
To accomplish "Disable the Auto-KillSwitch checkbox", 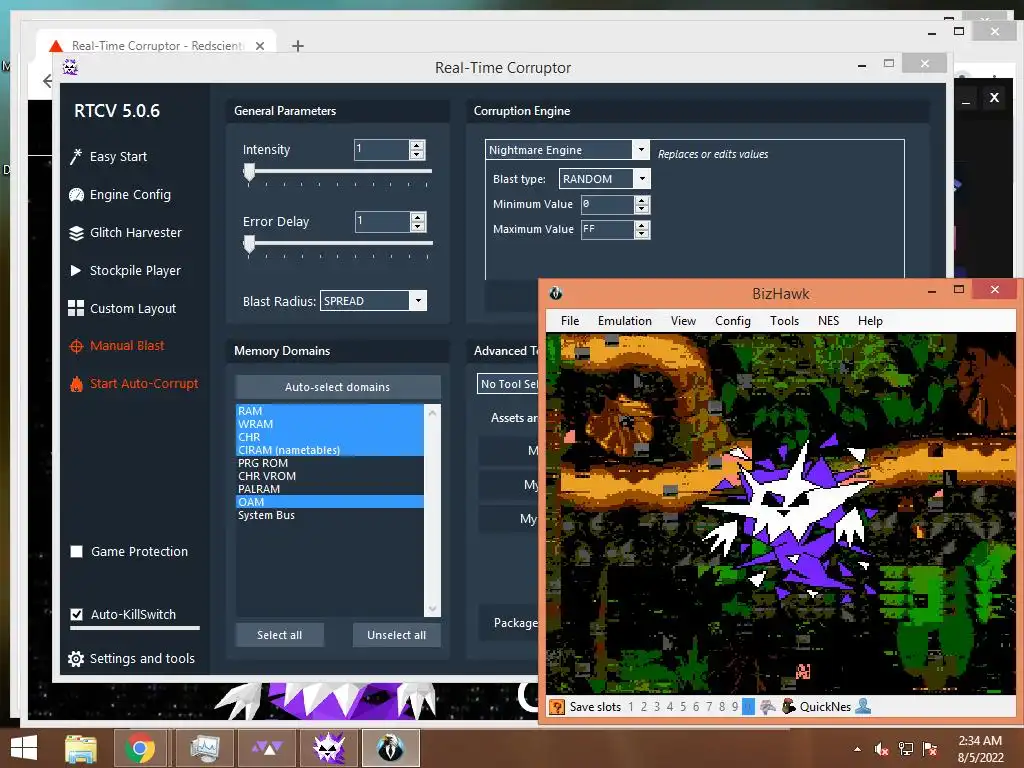I will click(76, 615).
